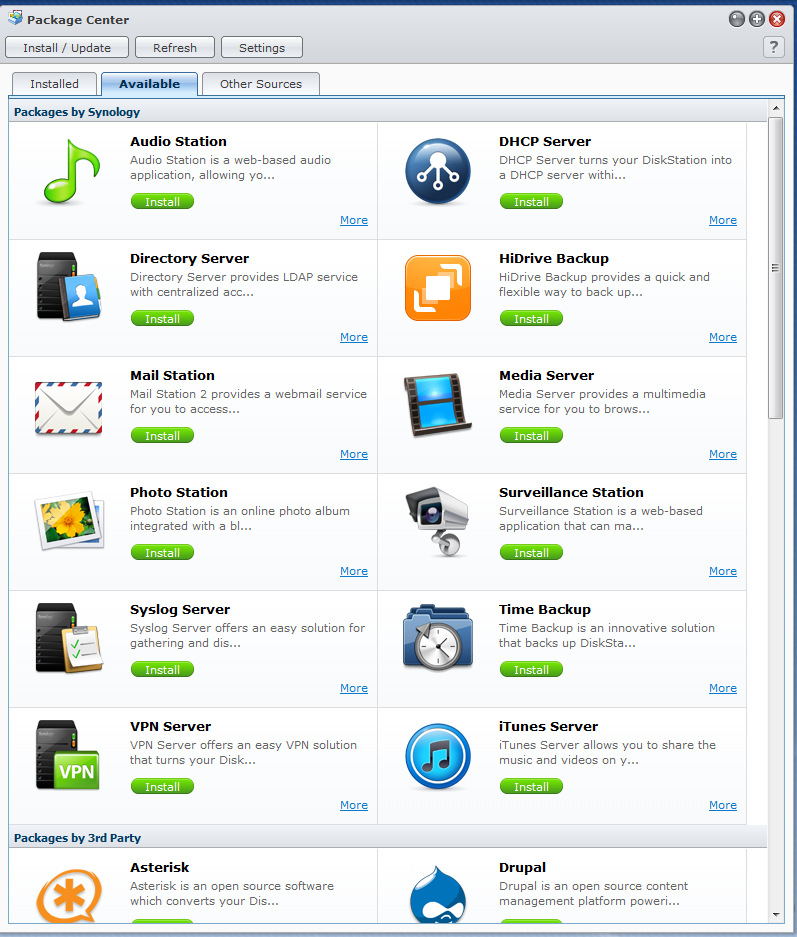This screenshot has width=797, height=937.
Task: Install Photo Station
Action: click(x=163, y=553)
